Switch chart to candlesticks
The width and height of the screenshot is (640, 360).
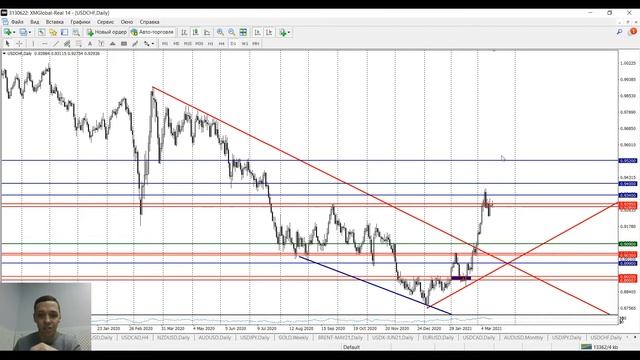click(x=196, y=32)
